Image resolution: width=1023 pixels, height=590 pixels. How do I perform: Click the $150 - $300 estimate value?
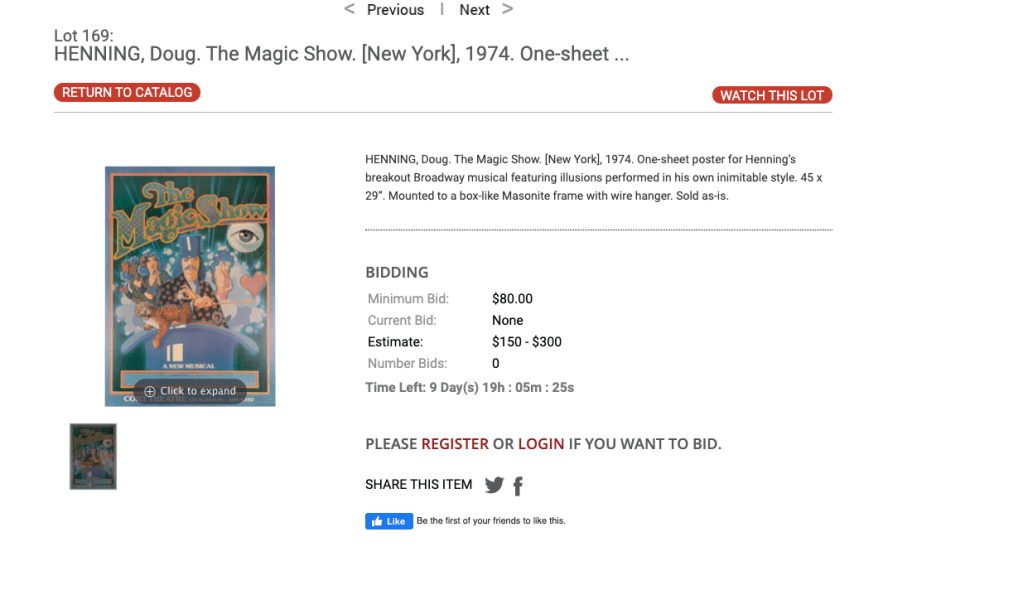[x=527, y=342]
